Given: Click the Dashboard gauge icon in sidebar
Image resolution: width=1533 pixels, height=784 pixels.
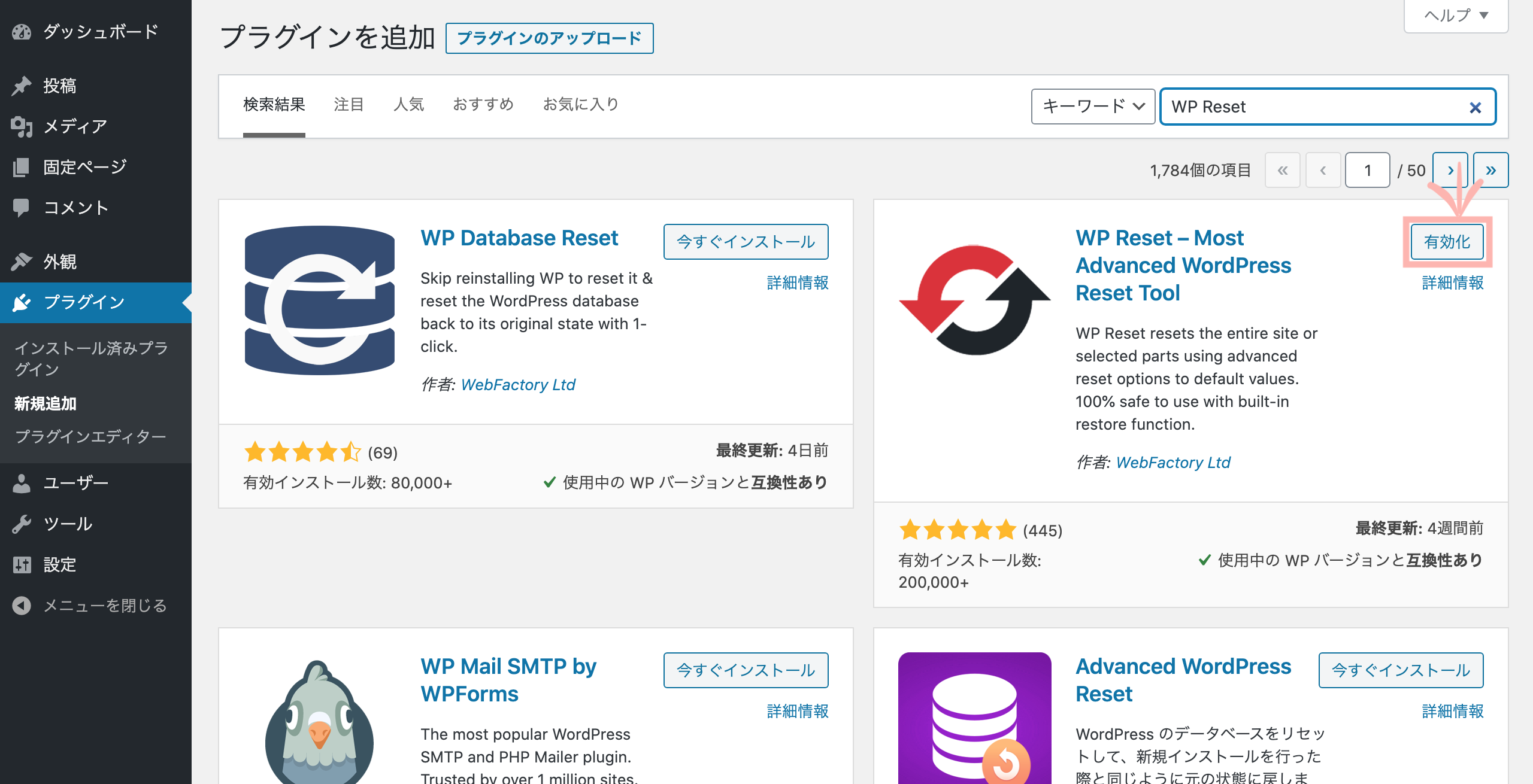Looking at the screenshot, I should [22, 32].
